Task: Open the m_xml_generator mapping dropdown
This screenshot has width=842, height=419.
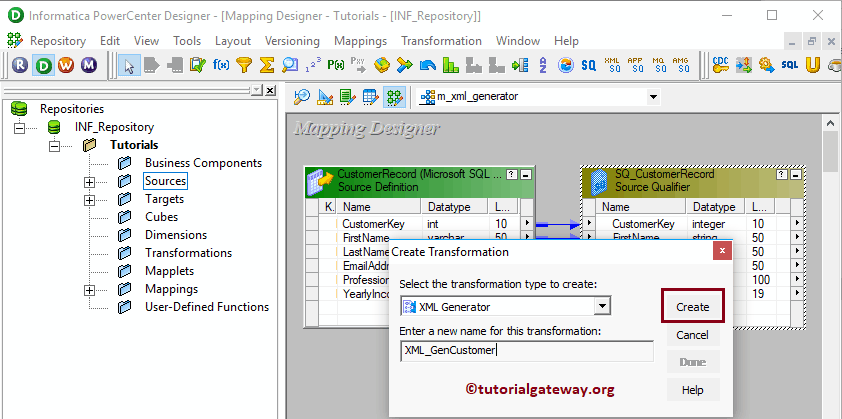Action: pos(653,97)
